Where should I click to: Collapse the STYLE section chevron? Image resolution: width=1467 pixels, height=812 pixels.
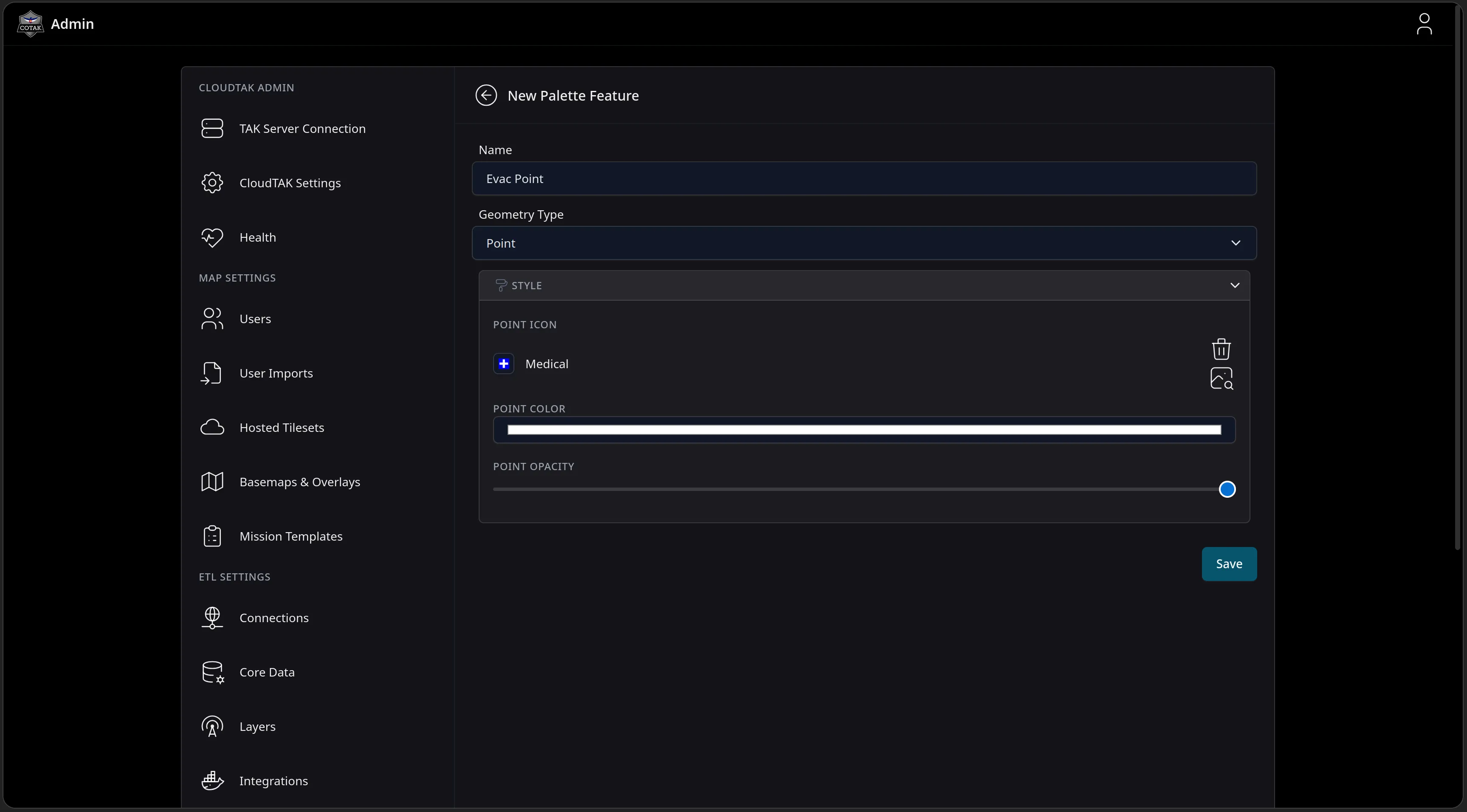pos(1235,285)
